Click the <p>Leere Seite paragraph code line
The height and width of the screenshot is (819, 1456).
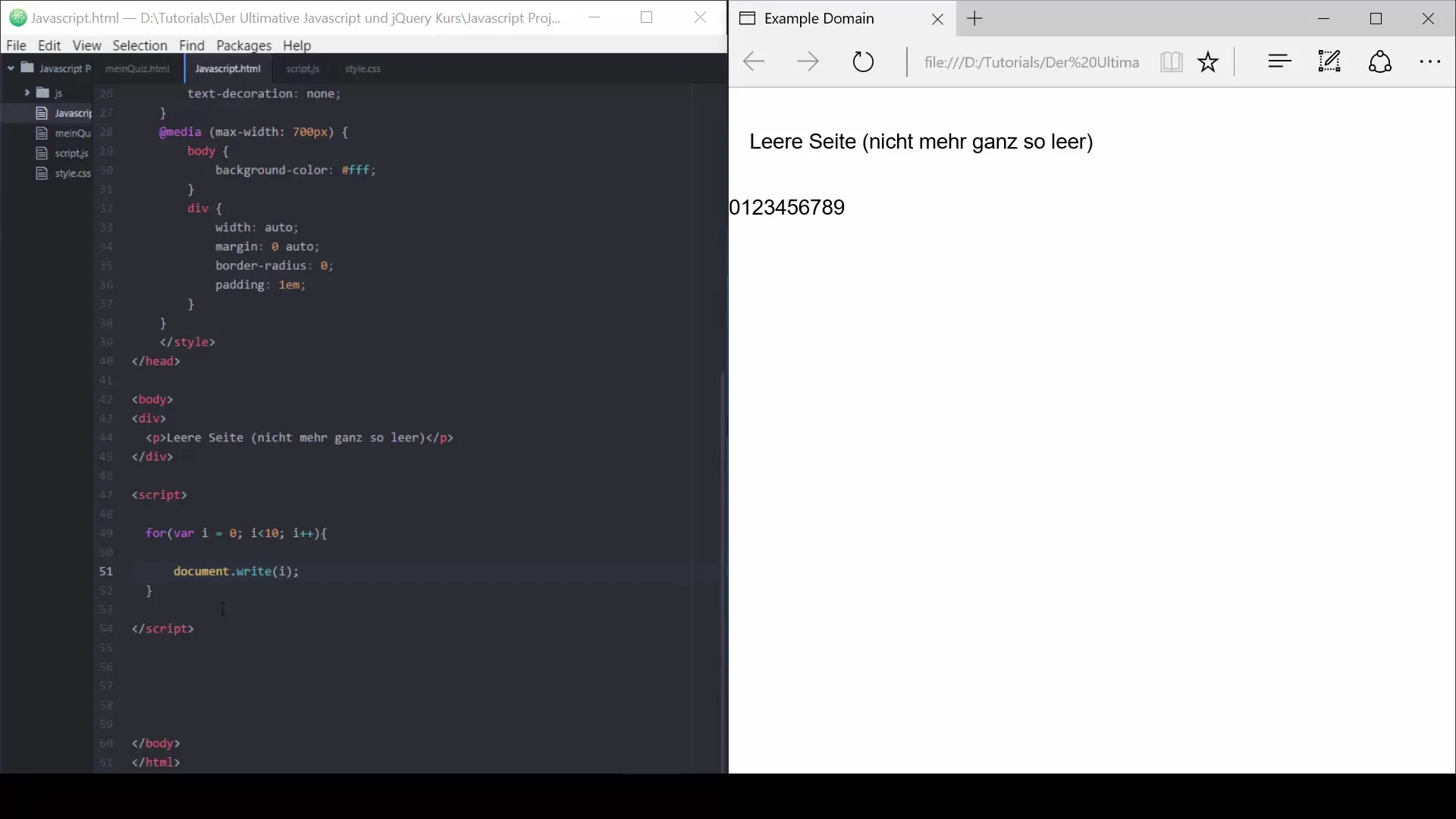tap(300, 438)
